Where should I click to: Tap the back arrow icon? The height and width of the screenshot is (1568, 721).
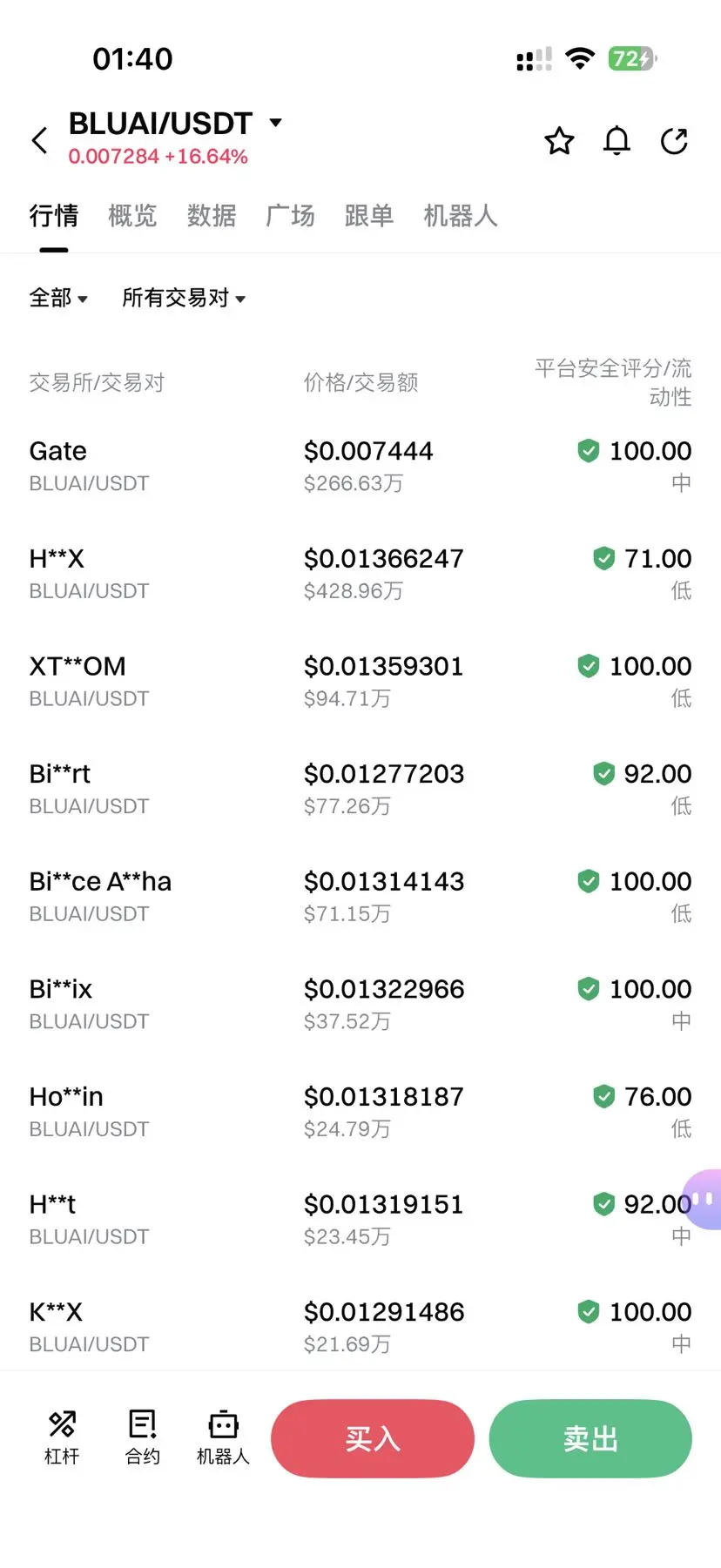[39, 140]
